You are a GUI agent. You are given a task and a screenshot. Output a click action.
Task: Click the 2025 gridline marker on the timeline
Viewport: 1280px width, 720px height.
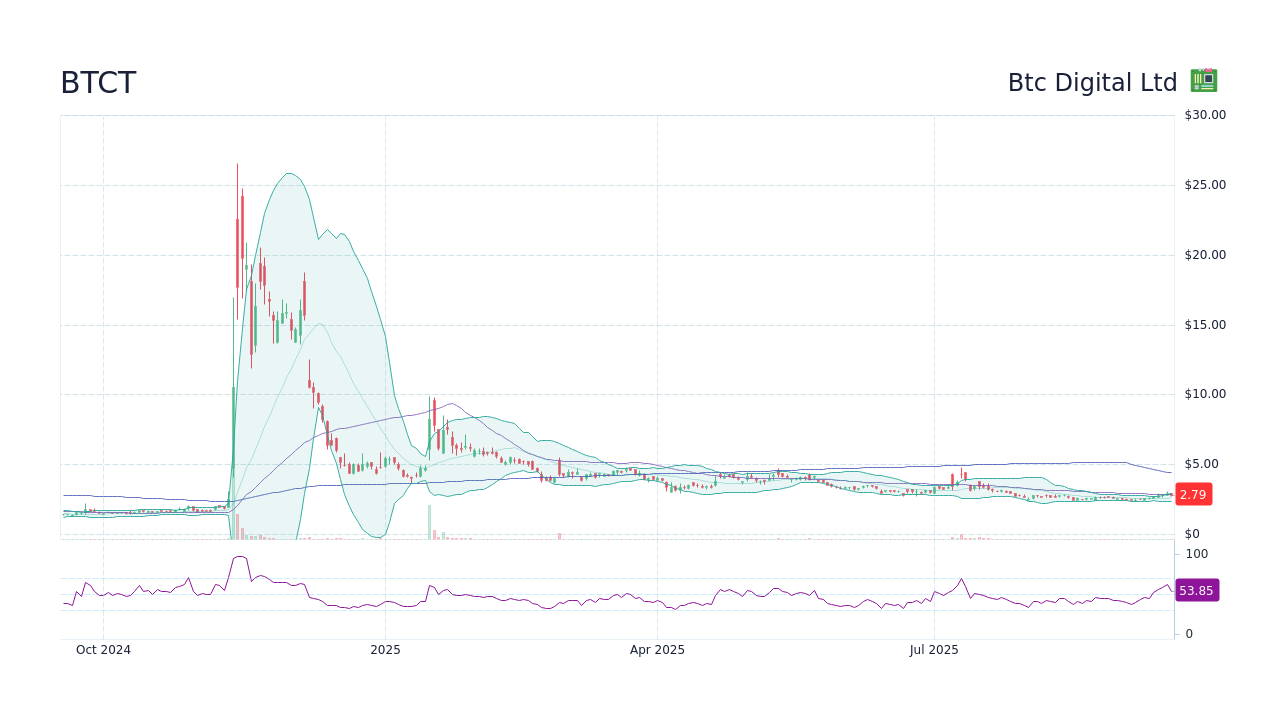[384, 650]
